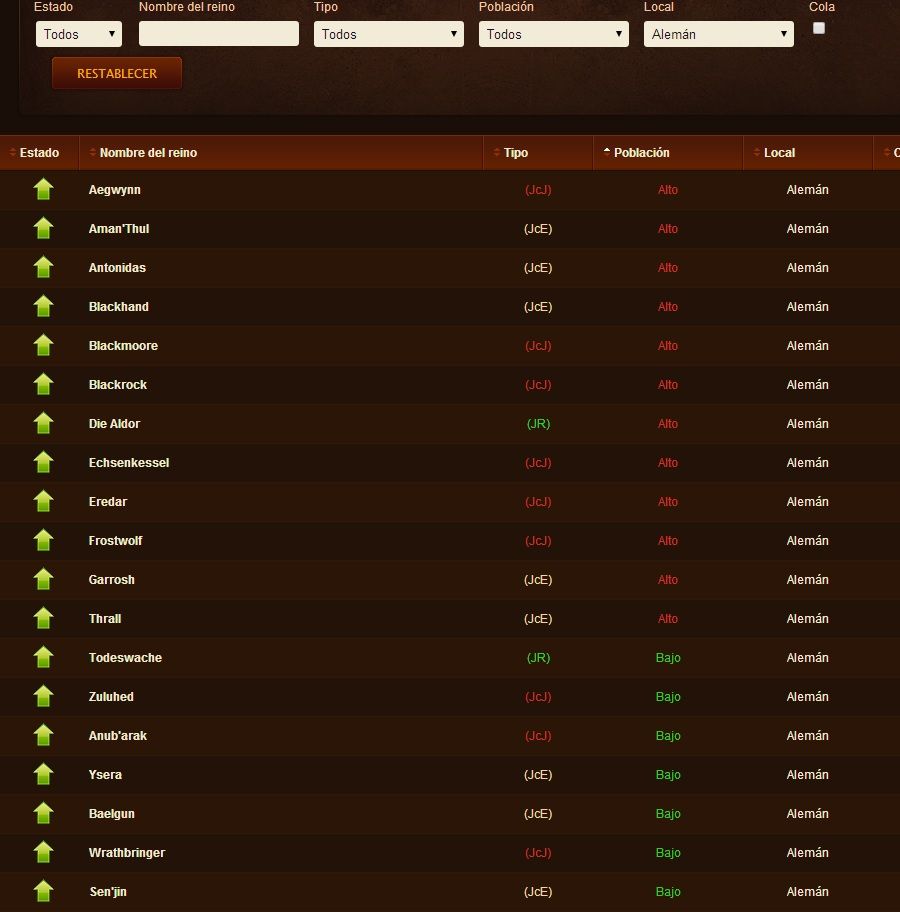Click the (JcE) type for Garrosh

[538, 579]
